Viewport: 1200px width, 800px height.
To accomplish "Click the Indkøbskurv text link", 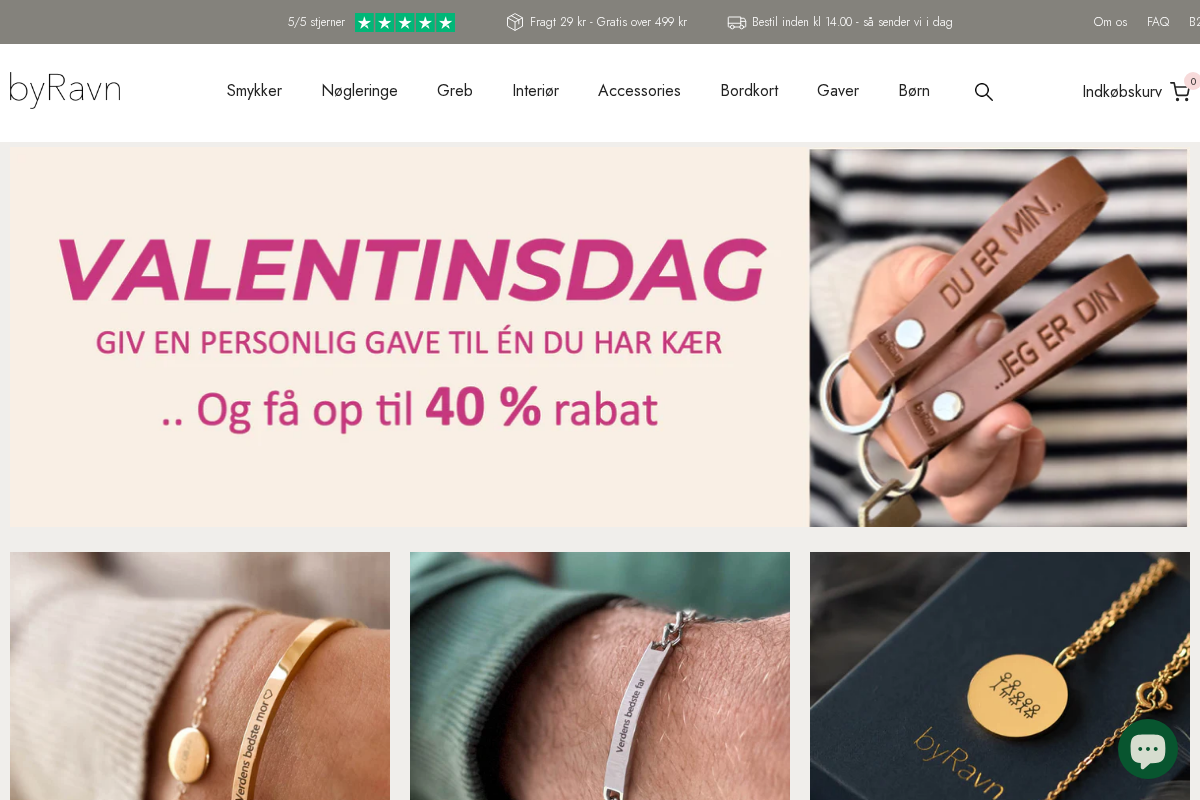I will click(1122, 92).
